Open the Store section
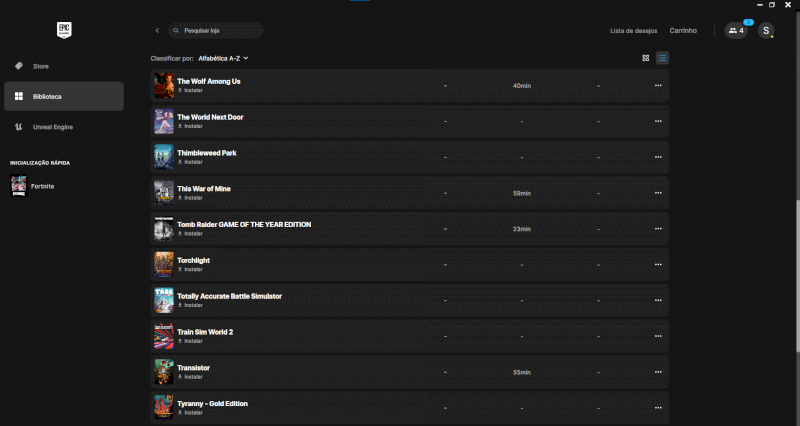Viewport: 800px width, 426px height. click(41, 66)
